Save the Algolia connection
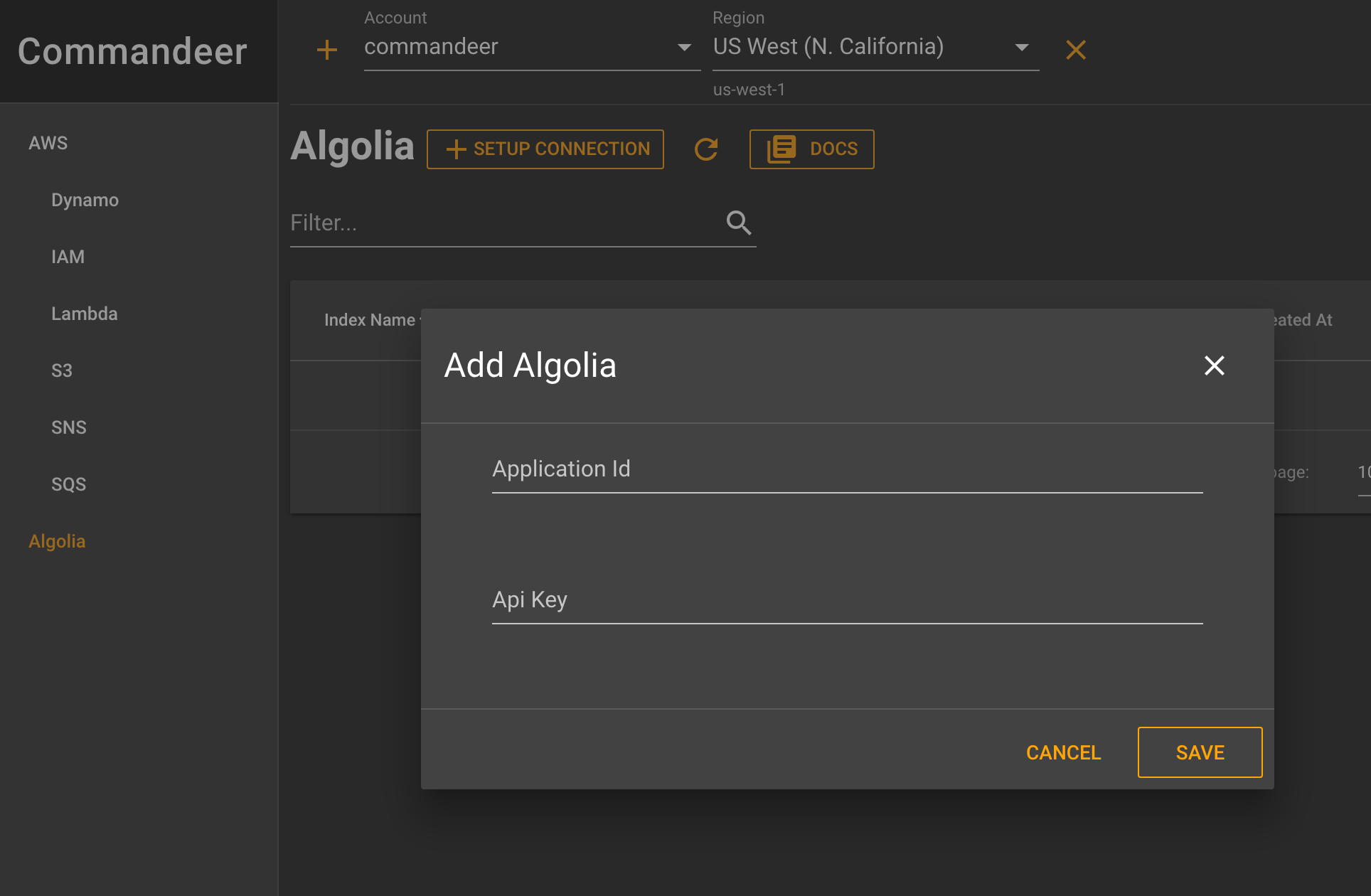Viewport: 1371px width, 896px height. pyautogui.click(x=1200, y=752)
